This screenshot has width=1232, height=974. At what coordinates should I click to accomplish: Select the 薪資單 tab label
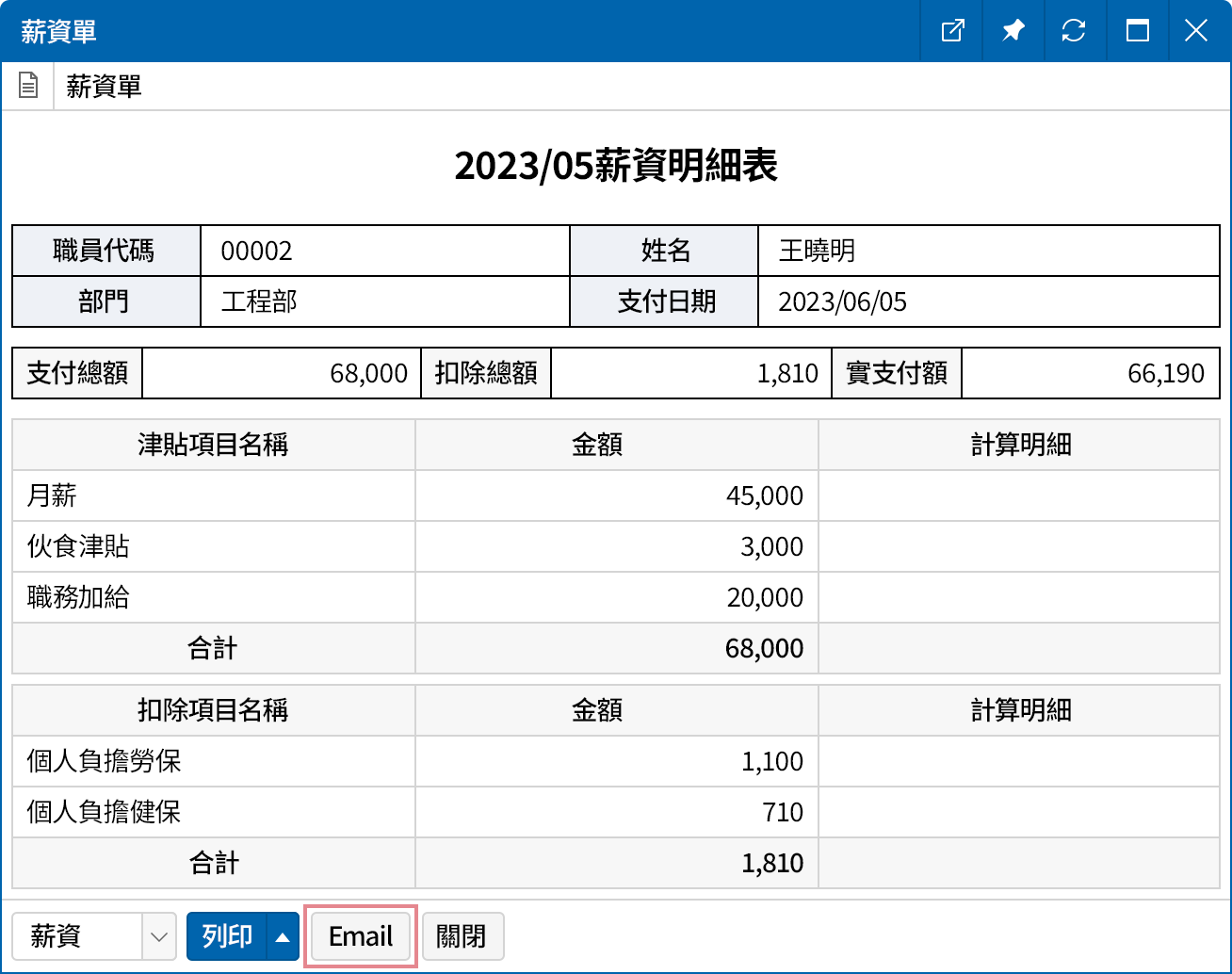(104, 87)
